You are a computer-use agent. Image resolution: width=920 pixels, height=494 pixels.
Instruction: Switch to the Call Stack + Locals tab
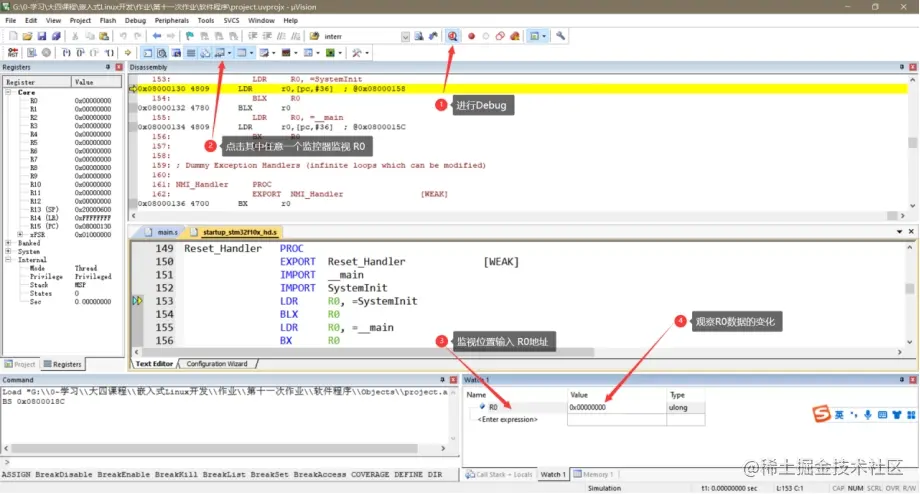pyautogui.click(x=499, y=475)
